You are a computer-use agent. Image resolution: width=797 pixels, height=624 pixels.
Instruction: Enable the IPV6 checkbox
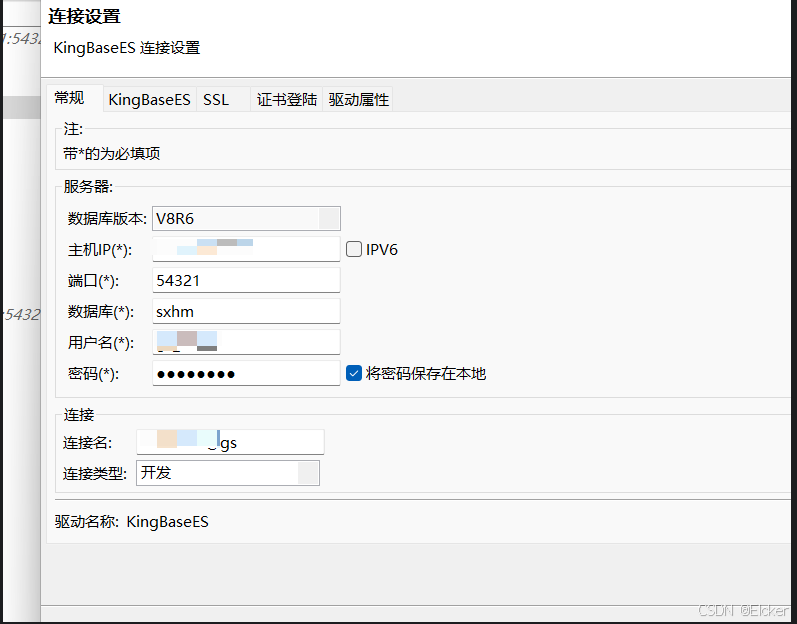(x=354, y=249)
